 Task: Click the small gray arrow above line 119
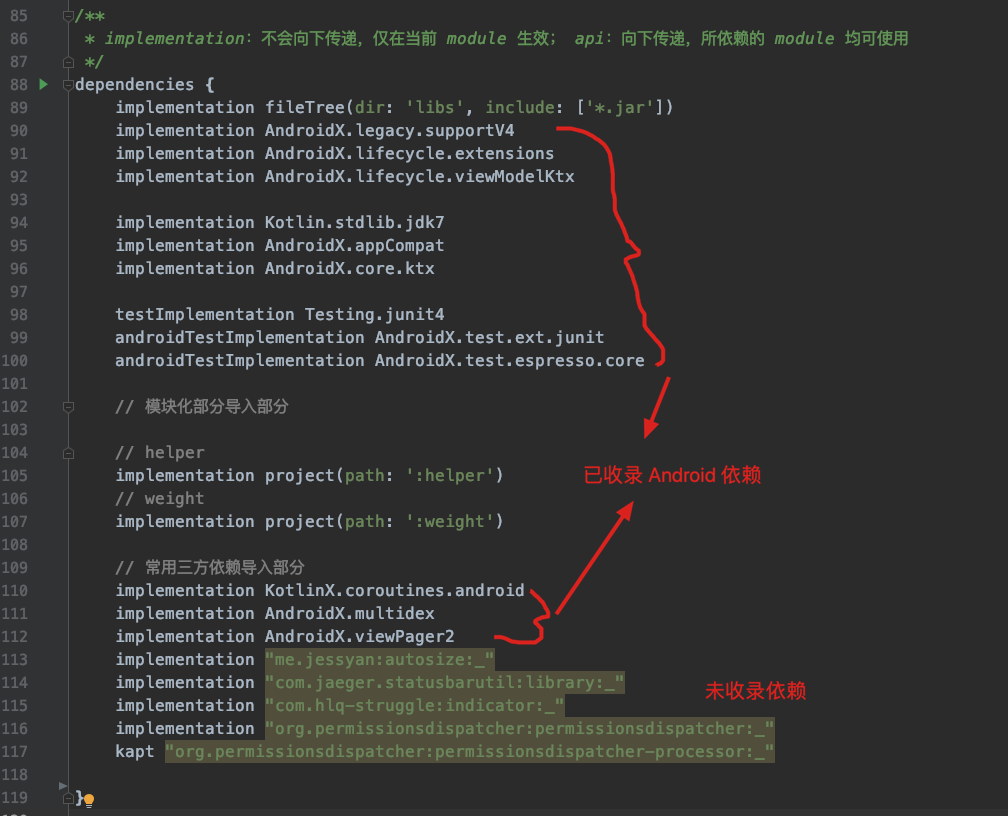click(63, 786)
